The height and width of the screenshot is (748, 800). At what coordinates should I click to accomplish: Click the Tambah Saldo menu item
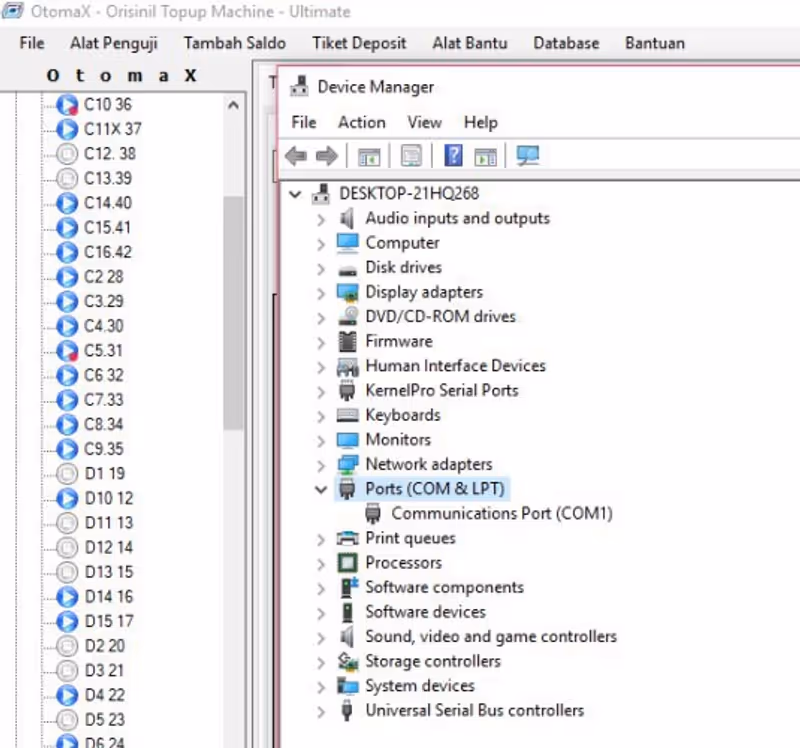[x=234, y=43]
